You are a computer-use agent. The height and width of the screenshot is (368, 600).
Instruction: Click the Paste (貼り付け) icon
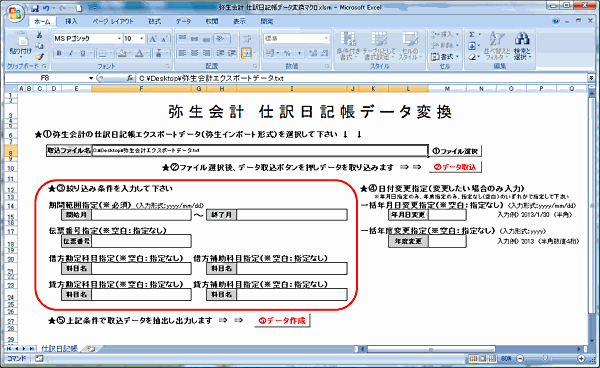coord(21,45)
